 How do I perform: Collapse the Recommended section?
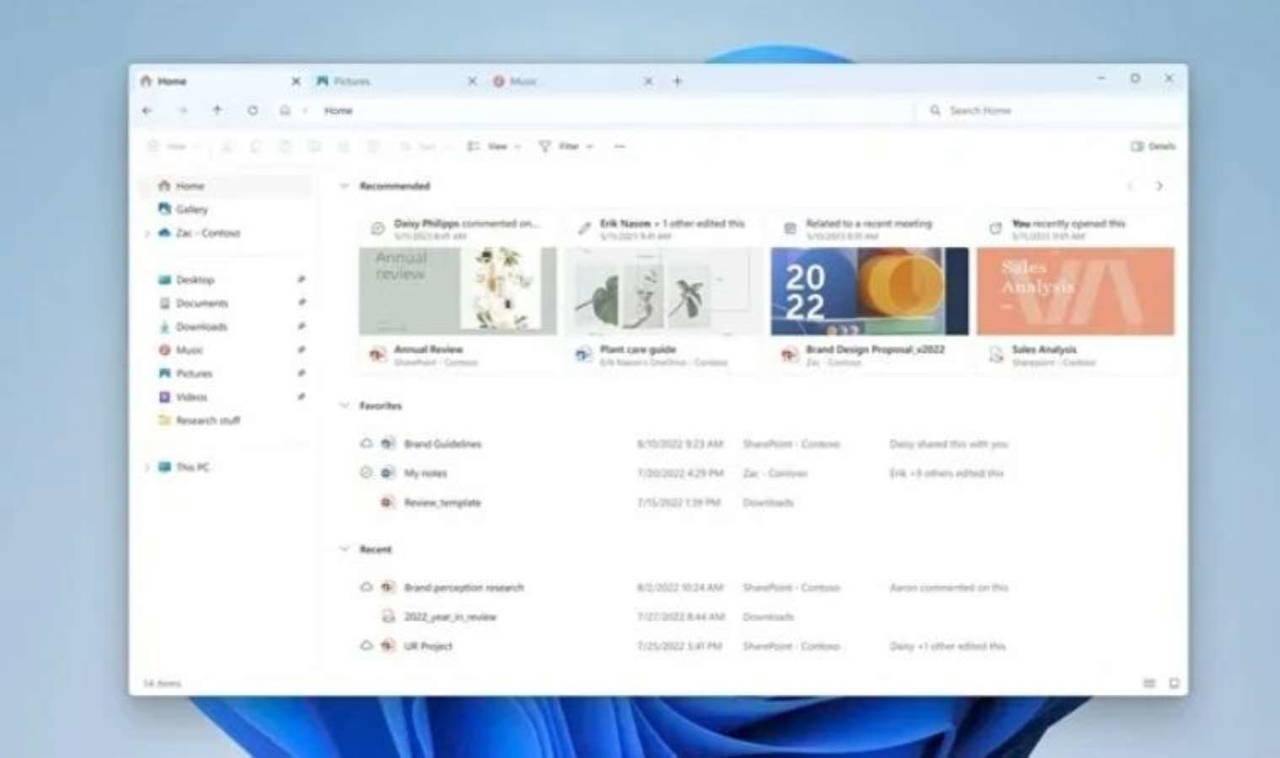[345, 186]
